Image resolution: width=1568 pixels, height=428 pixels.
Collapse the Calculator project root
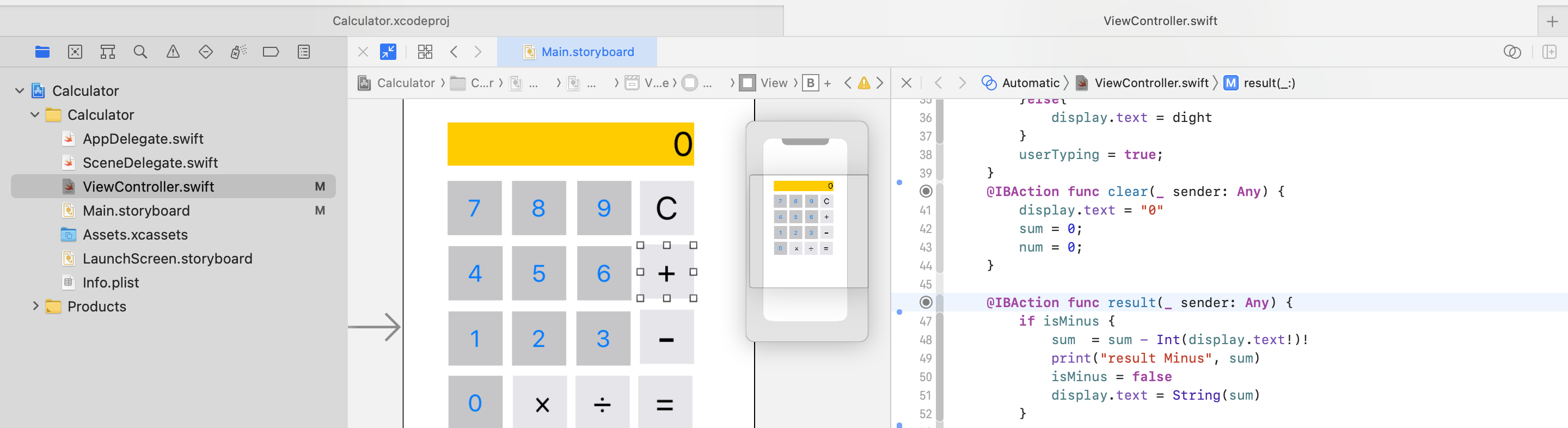pos(20,91)
